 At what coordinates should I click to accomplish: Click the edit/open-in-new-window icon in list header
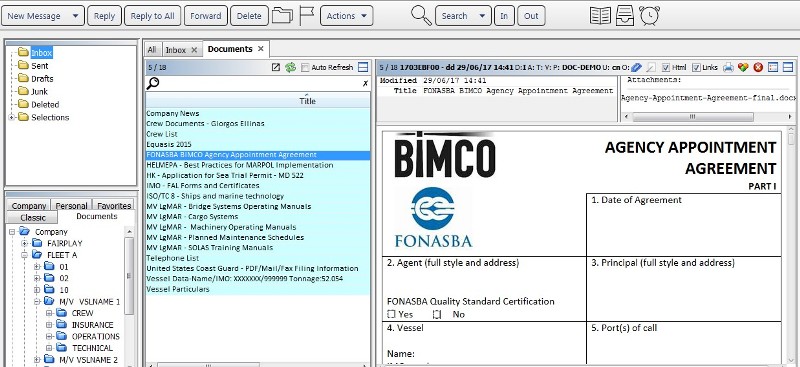click(276, 67)
